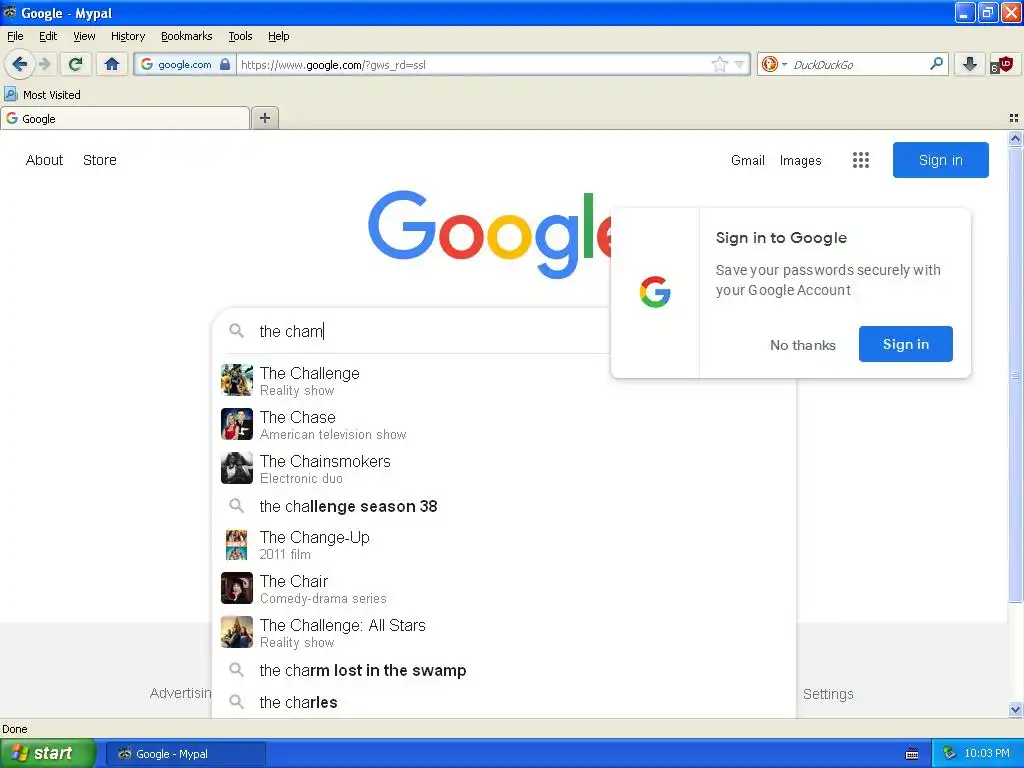
Task: Click the taskbar clock 10:03 PM
Action: (x=986, y=753)
